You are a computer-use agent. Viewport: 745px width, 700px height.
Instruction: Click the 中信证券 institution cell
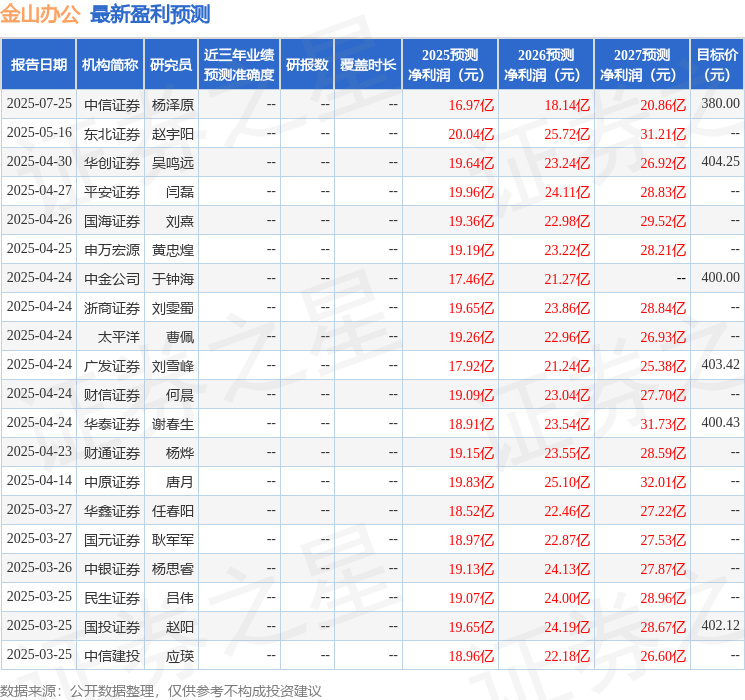click(x=112, y=105)
